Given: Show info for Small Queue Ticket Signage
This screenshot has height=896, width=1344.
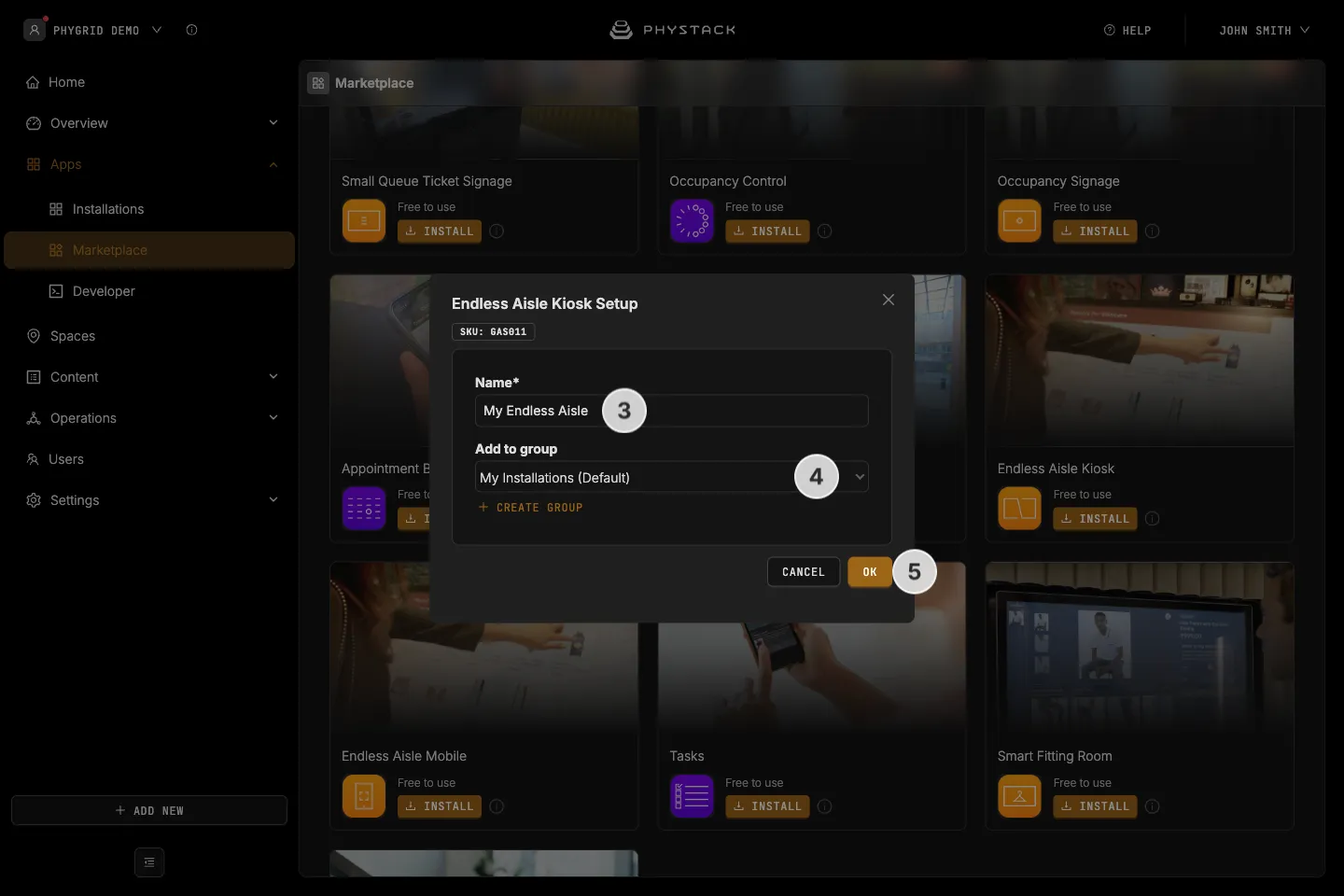Looking at the screenshot, I should (497, 231).
